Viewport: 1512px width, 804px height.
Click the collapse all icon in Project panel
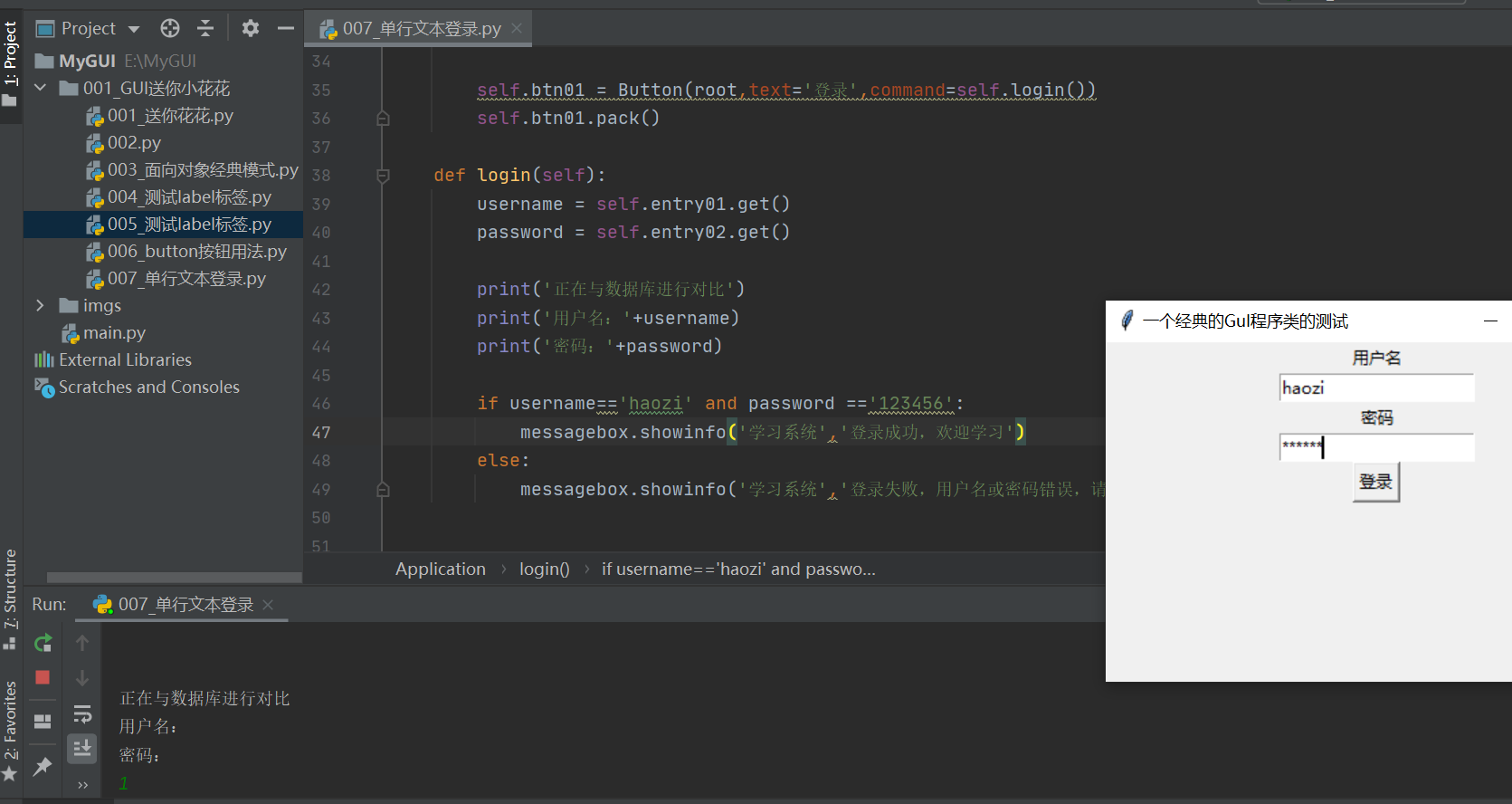point(205,28)
